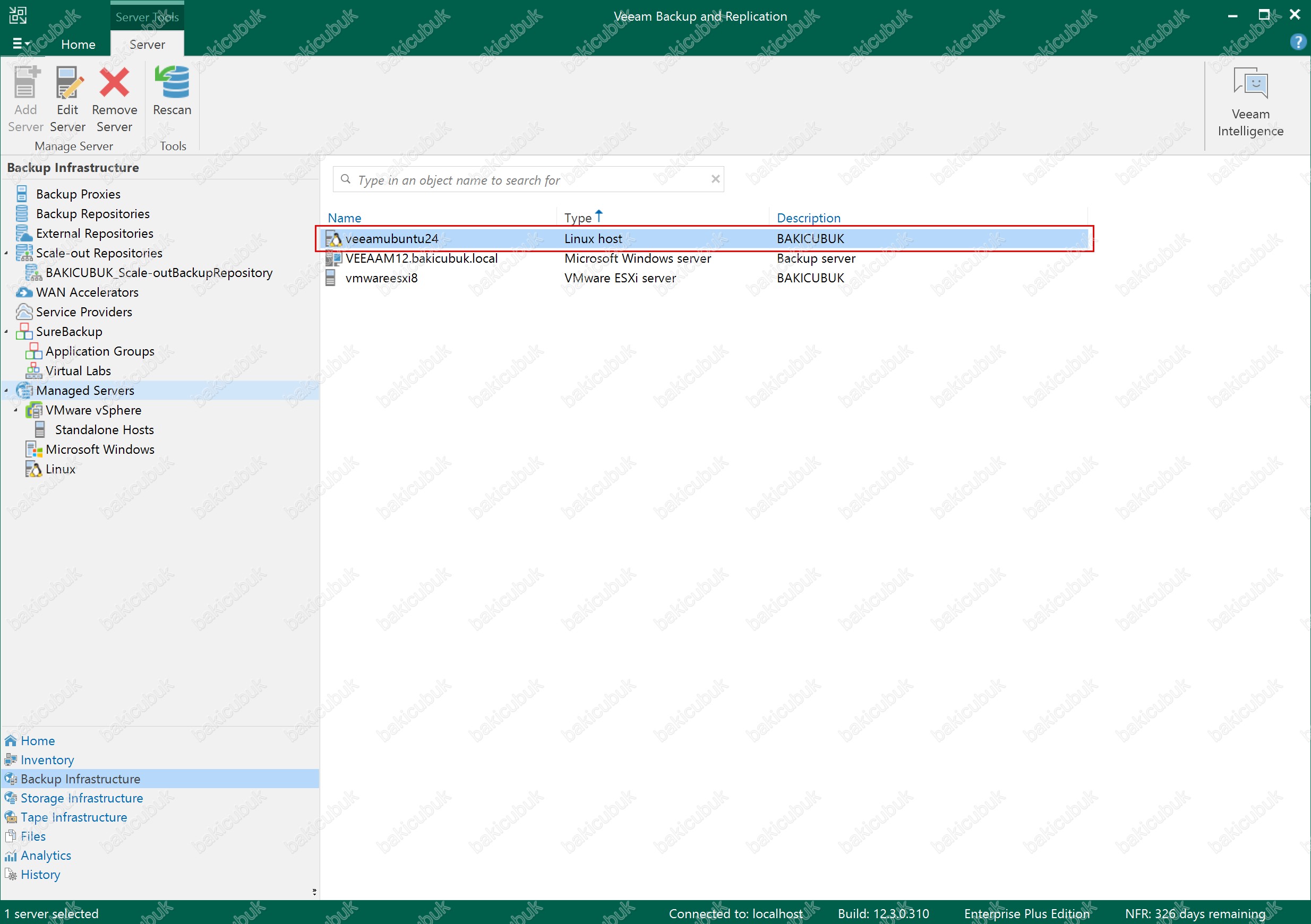This screenshot has width=1311, height=924.
Task: Click the search field for object name
Action: (528, 180)
